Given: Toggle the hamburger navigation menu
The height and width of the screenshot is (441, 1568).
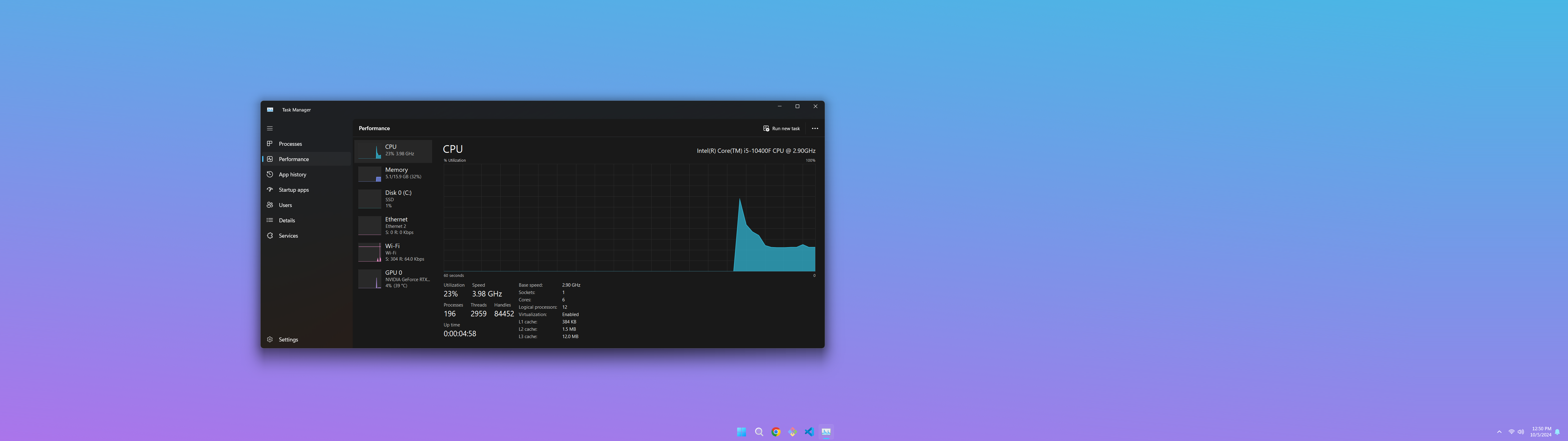Looking at the screenshot, I should pyautogui.click(x=269, y=129).
